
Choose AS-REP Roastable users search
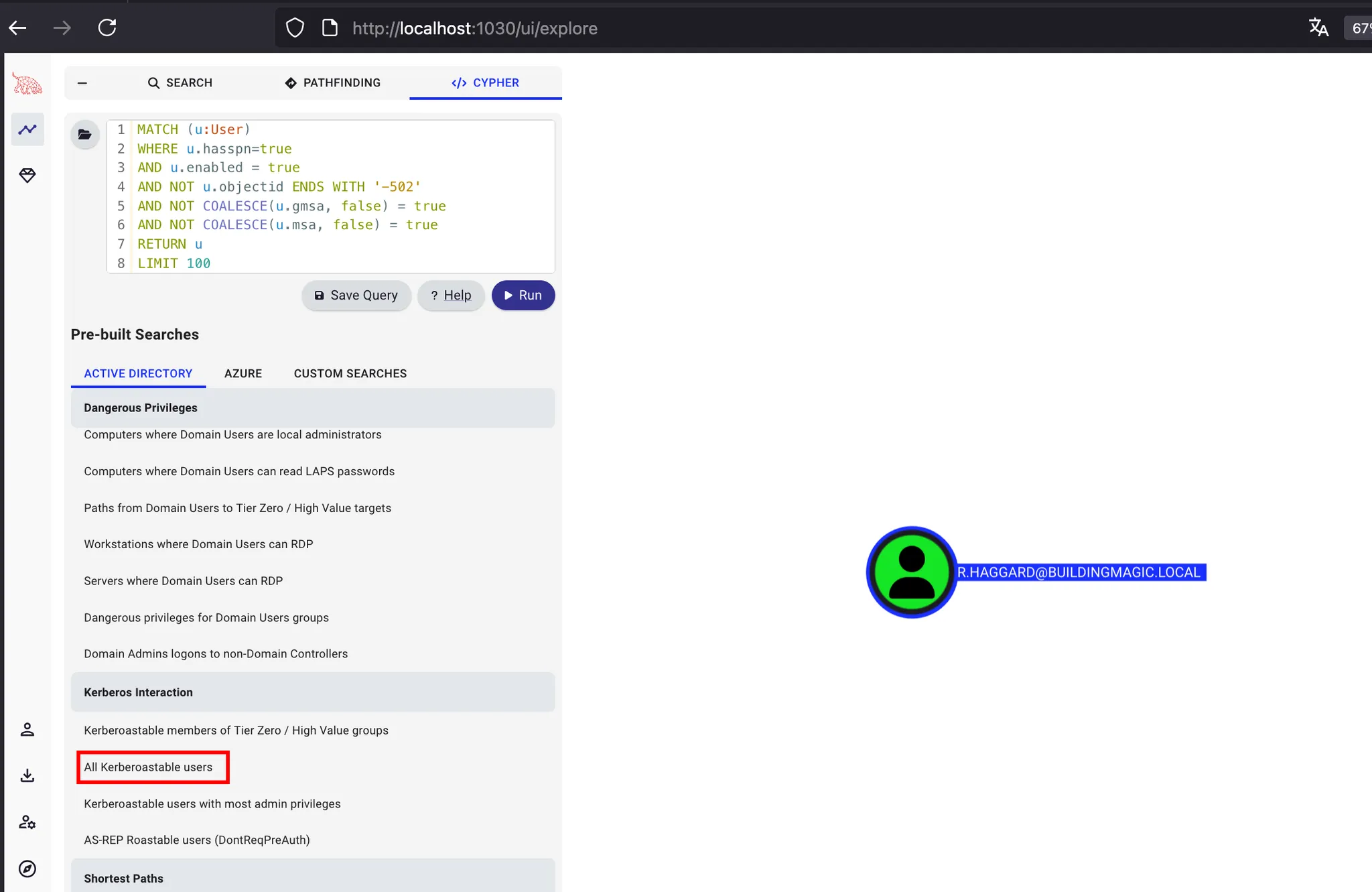point(197,840)
